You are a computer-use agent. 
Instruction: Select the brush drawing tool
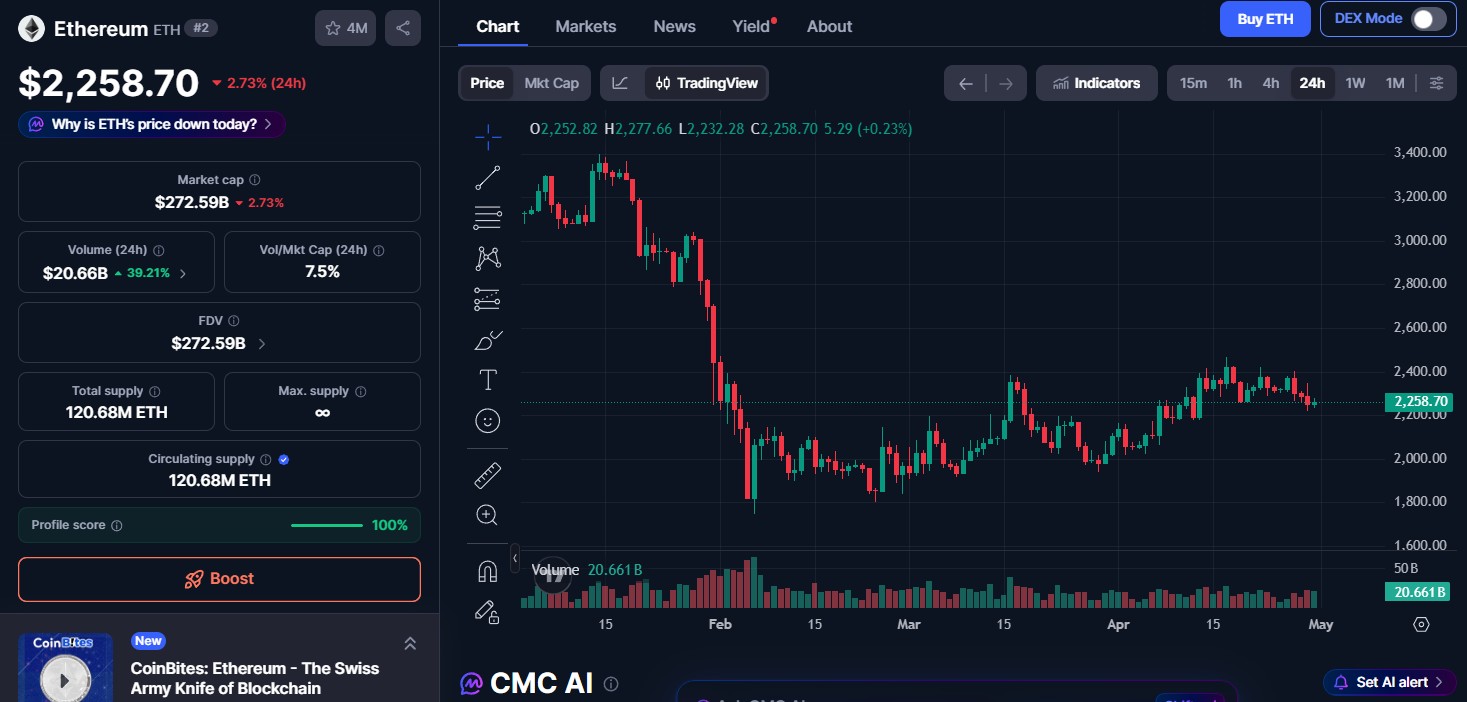(x=487, y=340)
